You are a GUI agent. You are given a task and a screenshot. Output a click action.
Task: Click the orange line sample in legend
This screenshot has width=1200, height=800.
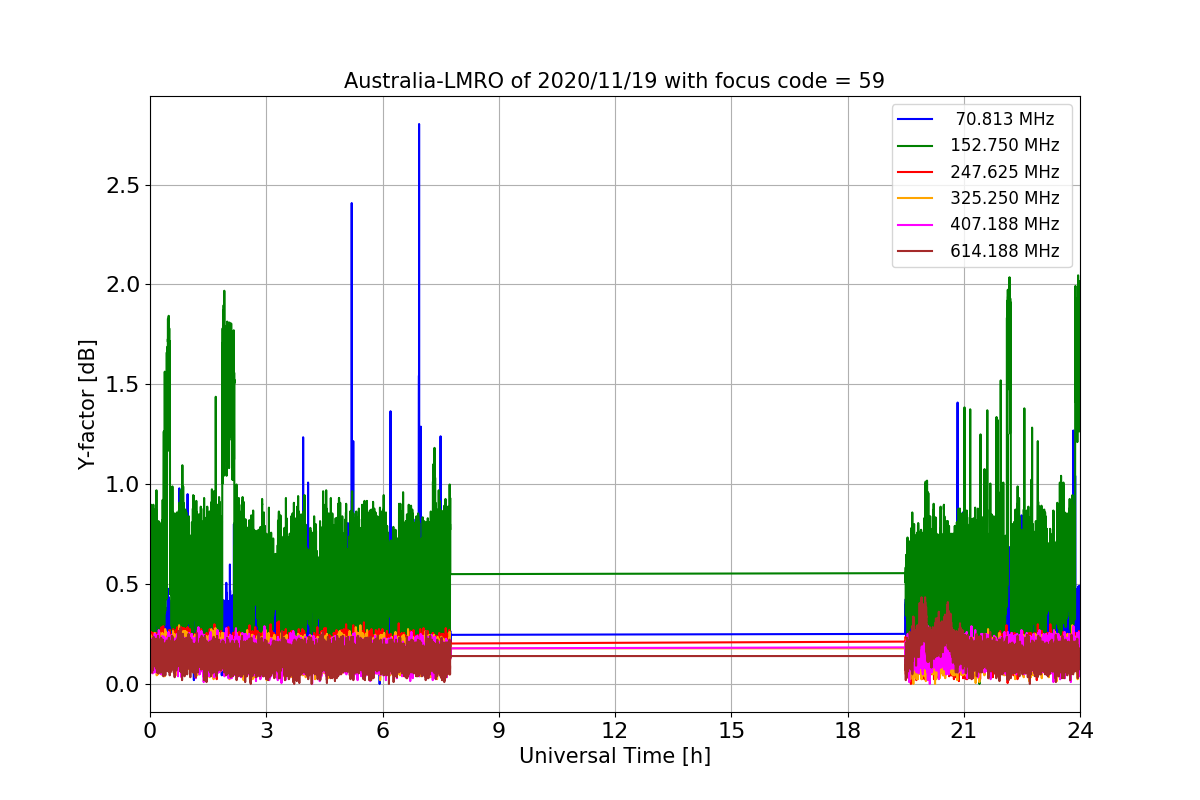pyautogui.click(x=915, y=198)
